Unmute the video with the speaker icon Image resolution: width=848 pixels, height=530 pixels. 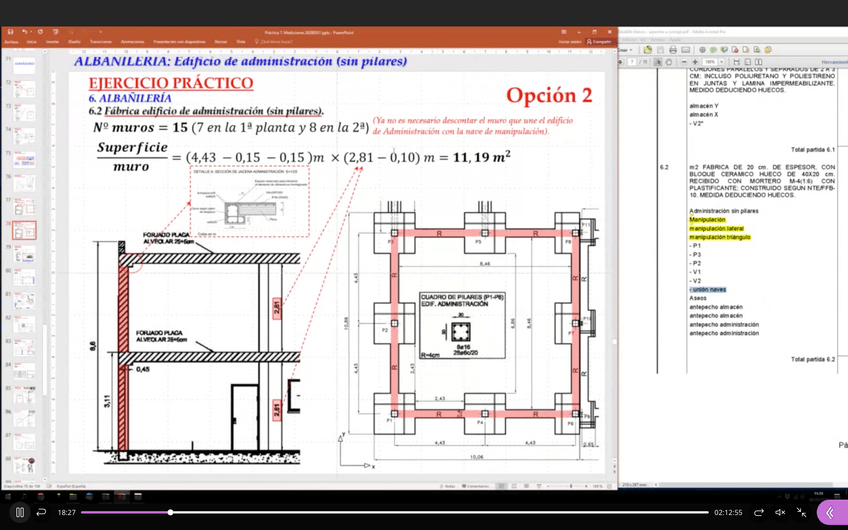point(780,512)
